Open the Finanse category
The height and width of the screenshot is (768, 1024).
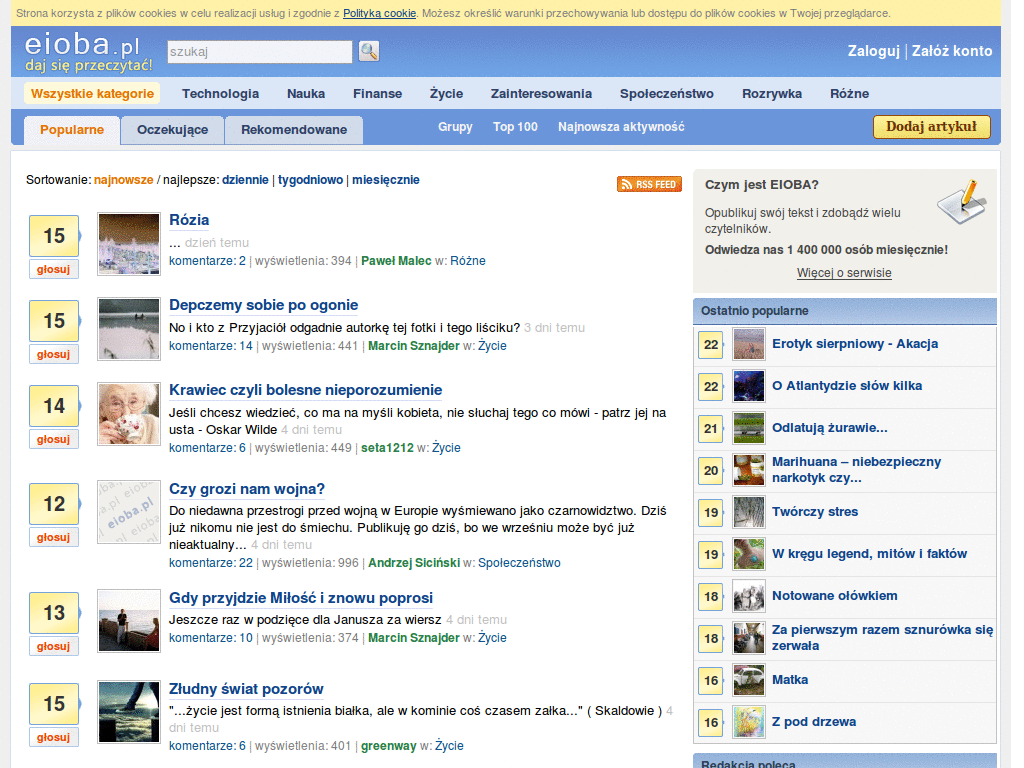pos(377,93)
